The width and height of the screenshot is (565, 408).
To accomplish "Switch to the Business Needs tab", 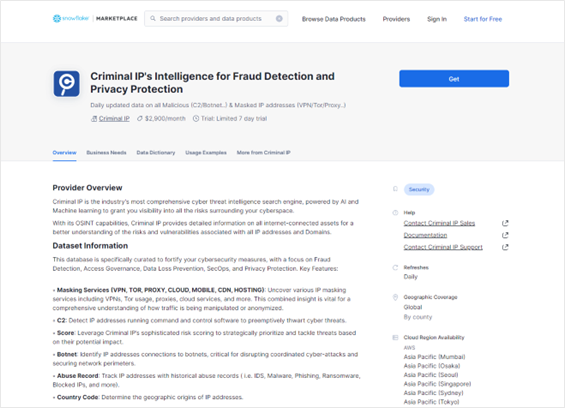I will (x=106, y=152).
